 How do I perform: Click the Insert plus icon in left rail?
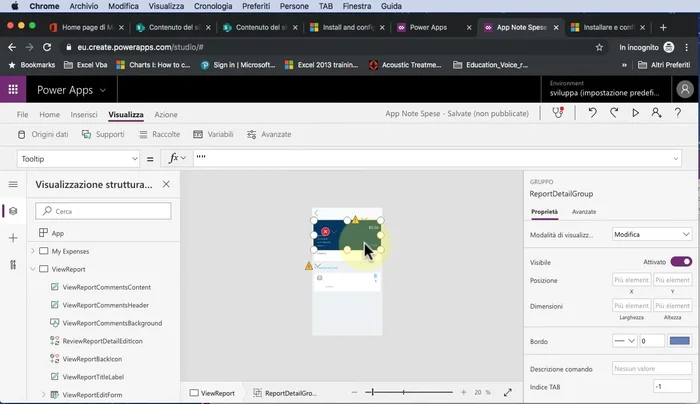[x=13, y=238]
